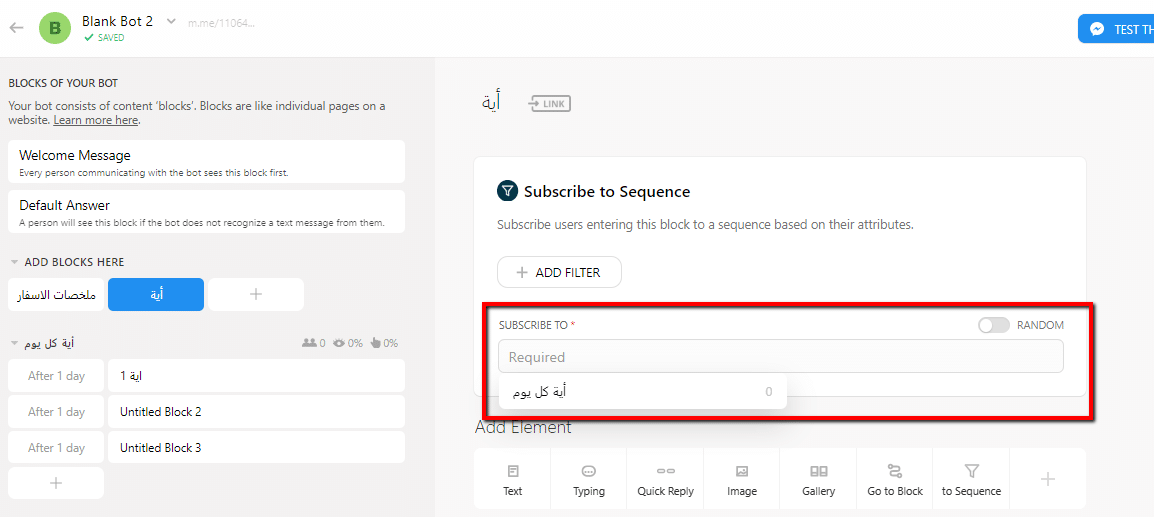Viewport: 1154px width, 517px height.
Task: Click the ADD FILTER button
Action: [559, 272]
